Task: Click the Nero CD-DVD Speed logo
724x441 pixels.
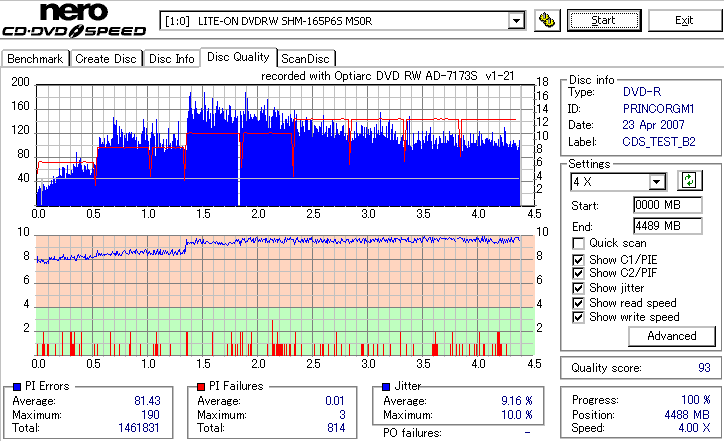Action: (x=74, y=20)
